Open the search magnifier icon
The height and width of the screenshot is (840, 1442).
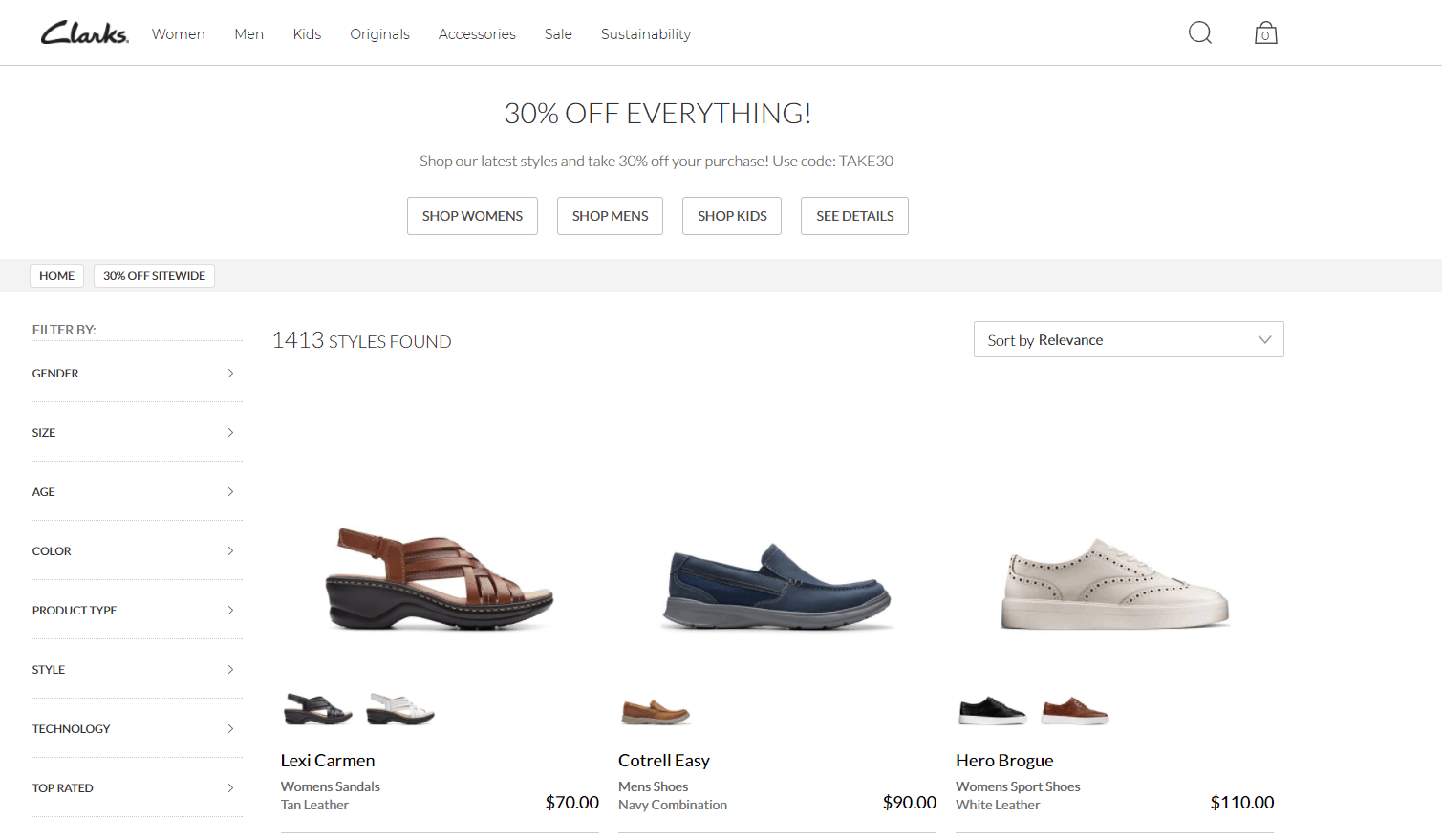coord(1199,33)
